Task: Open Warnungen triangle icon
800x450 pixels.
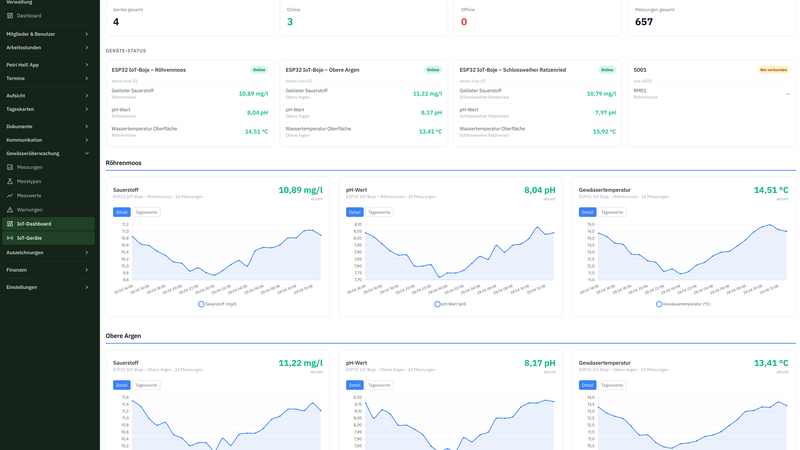Action: pos(10,210)
